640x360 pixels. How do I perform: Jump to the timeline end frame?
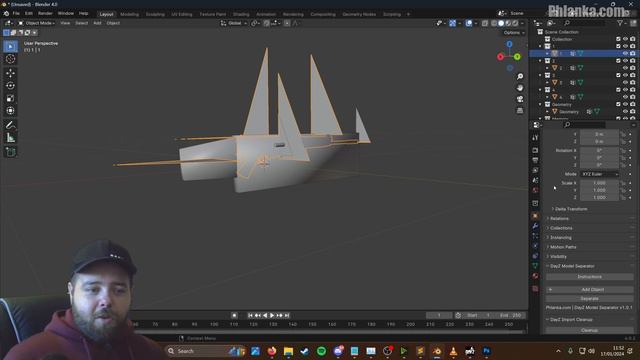(287, 316)
